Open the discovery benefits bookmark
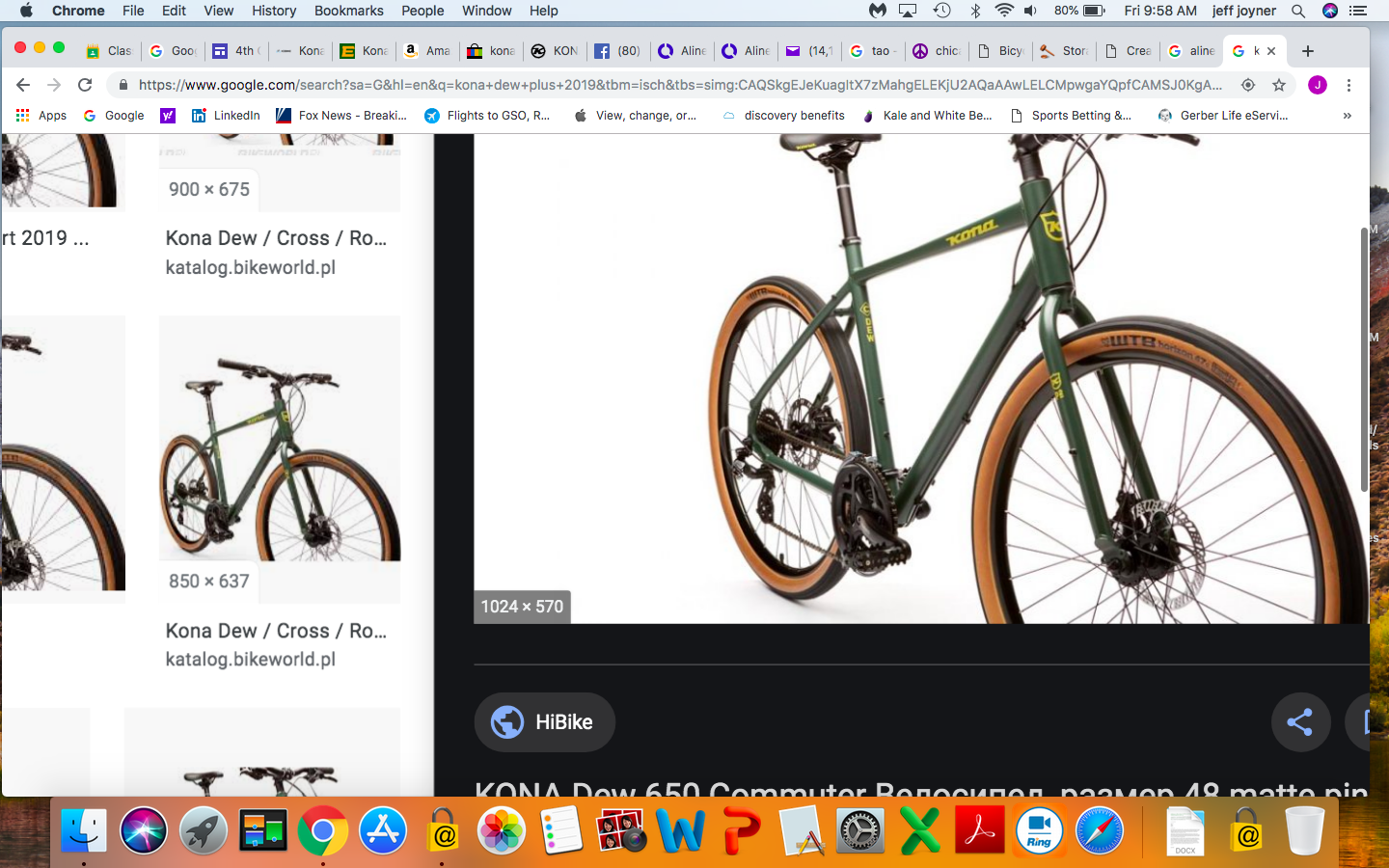 click(783, 116)
